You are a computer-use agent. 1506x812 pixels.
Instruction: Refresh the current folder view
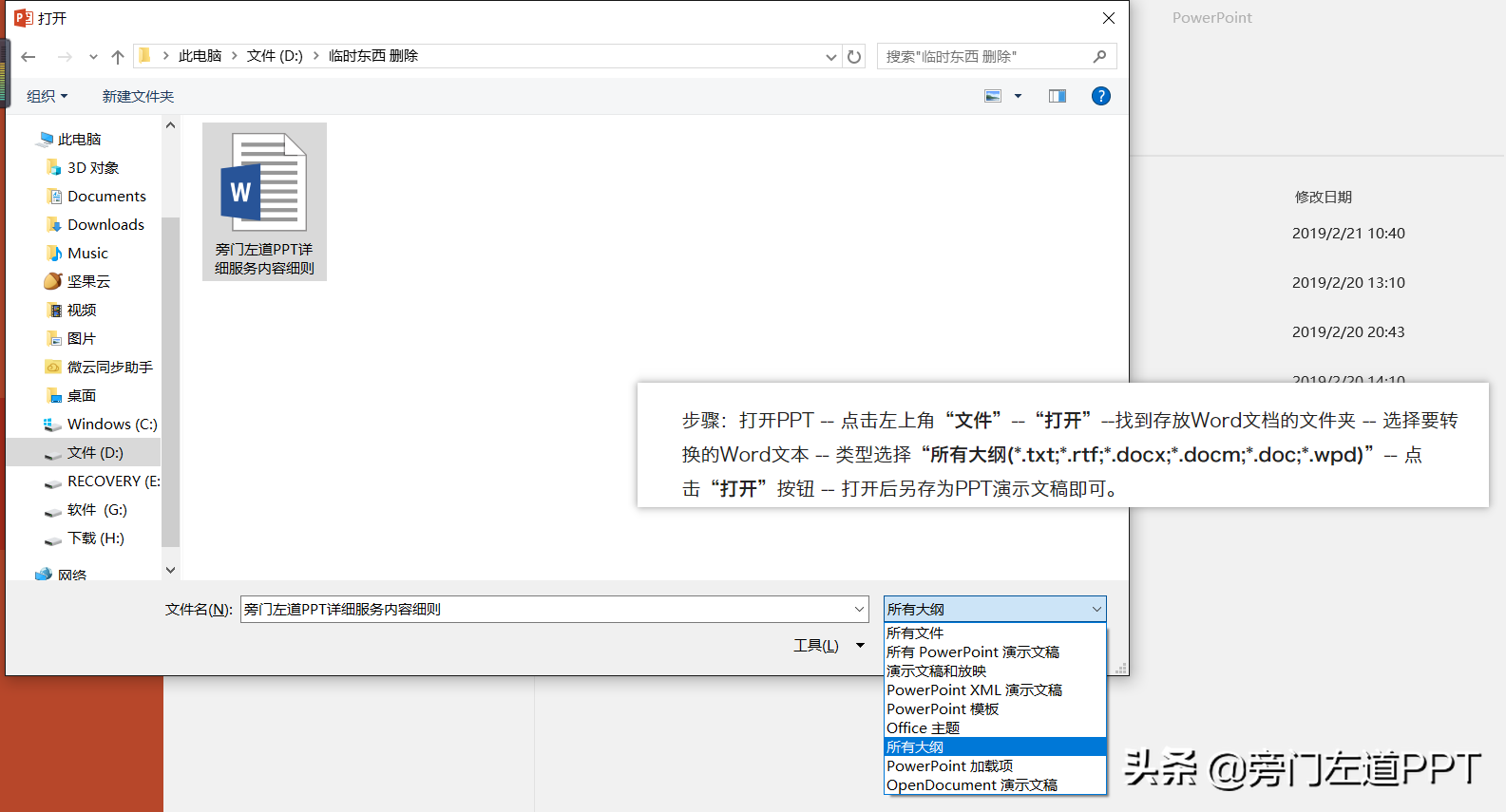pyautogui.click(x=854, y=57)
